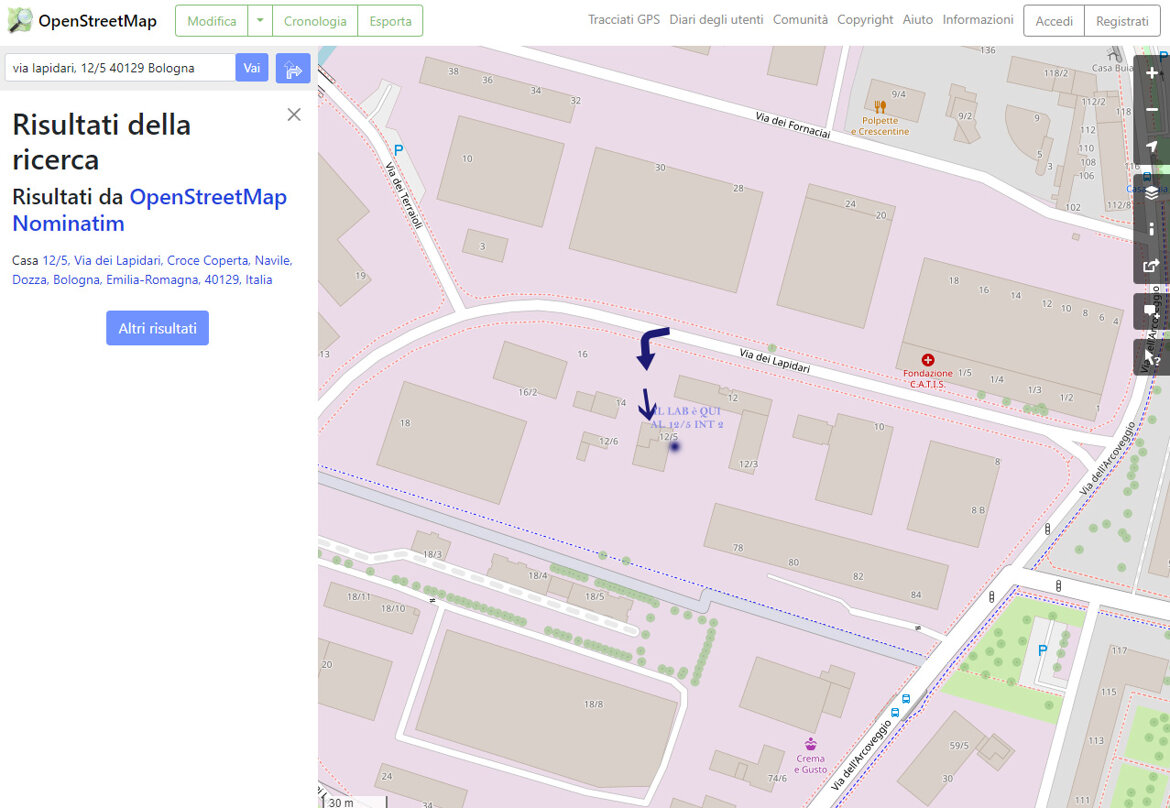
Task: Click the directions arrow button
Action: pyautogui.click(x=293, y=69)
